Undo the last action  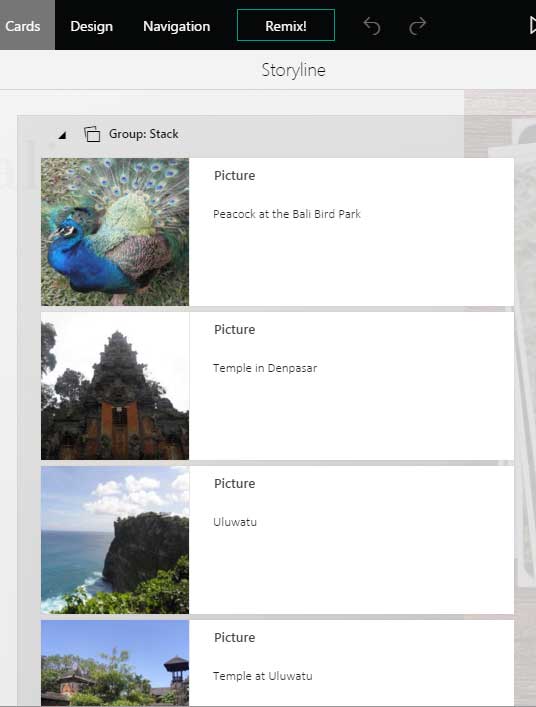(x=372, y=26)
